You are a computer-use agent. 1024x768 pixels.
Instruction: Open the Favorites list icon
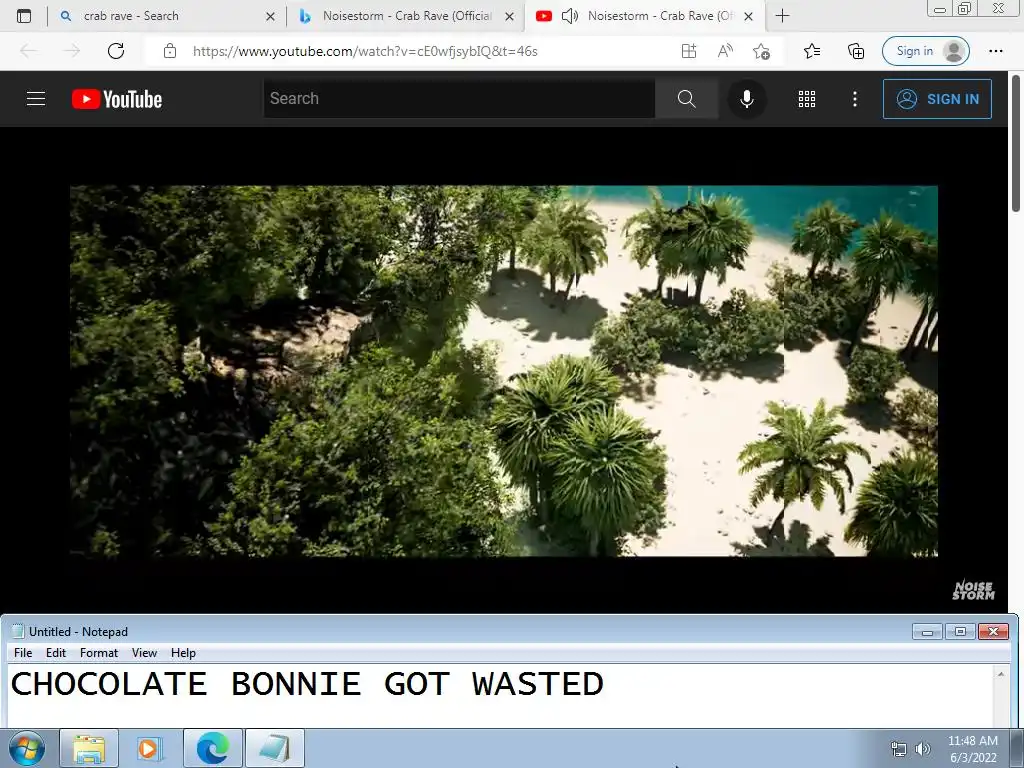[x=812, y=51]
